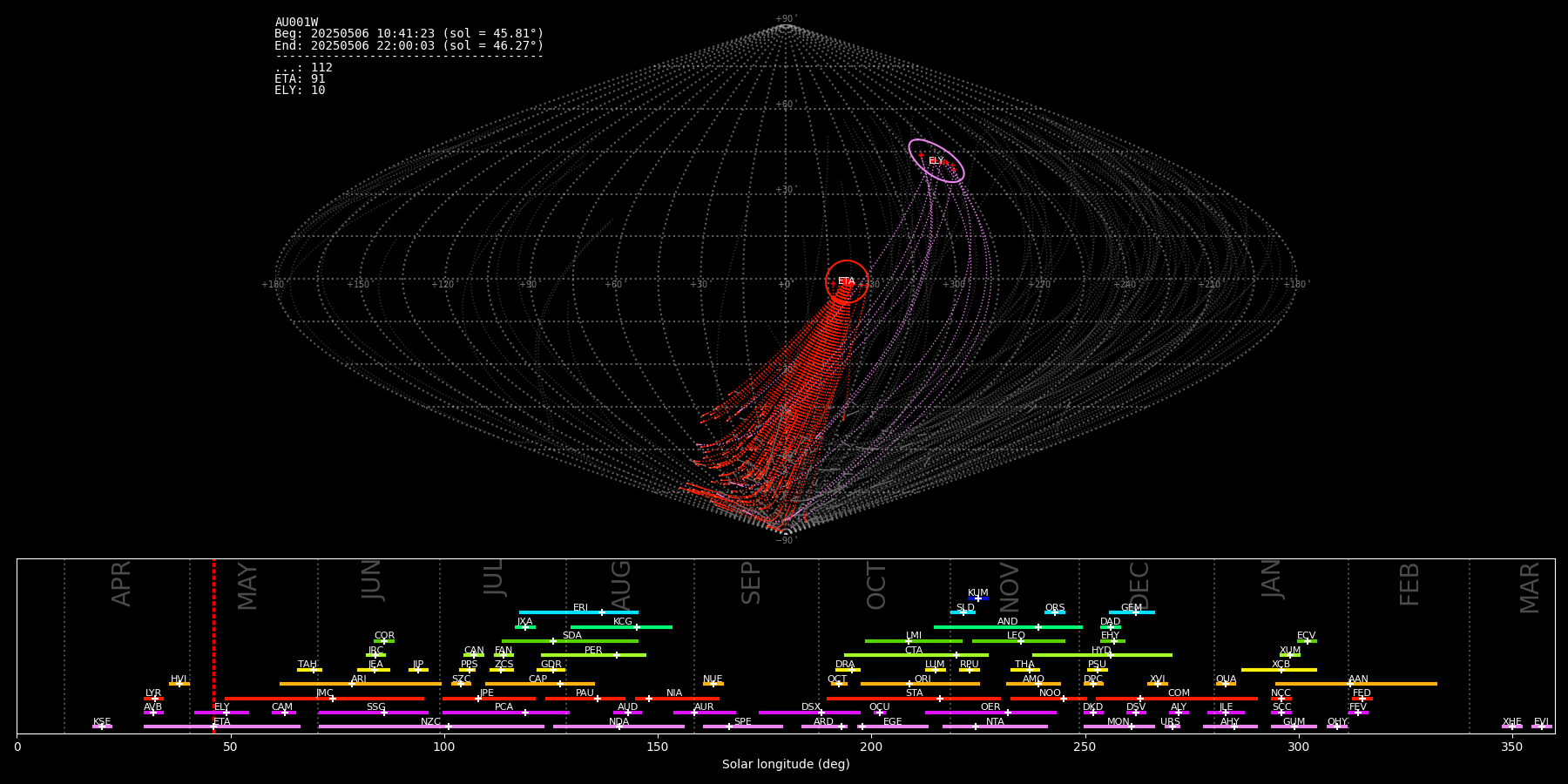1568x784 pixels.
Task: Select the long orange AAN shower bar
Action: pos(1356,684)
